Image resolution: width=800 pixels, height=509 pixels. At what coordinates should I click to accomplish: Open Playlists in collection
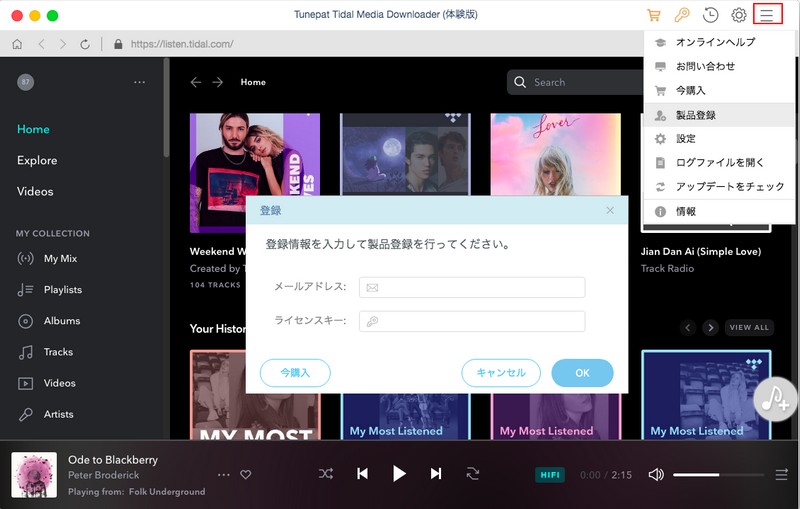(x=49, y=290)
